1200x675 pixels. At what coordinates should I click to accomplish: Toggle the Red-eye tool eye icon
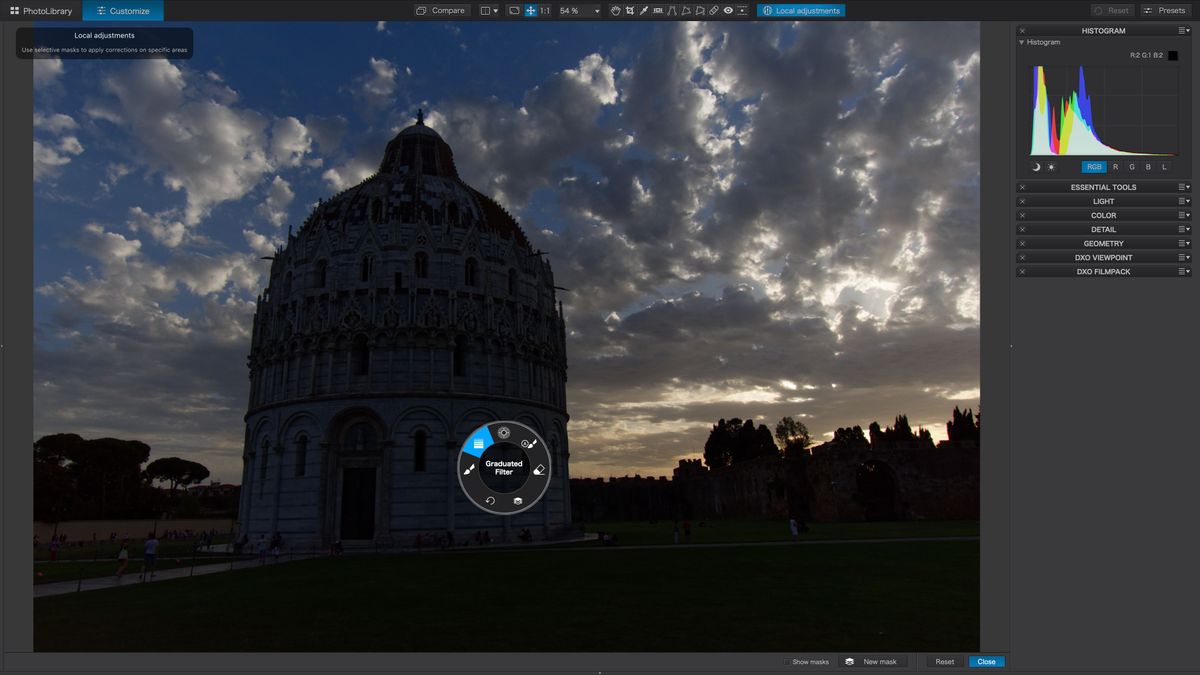click(x=728, y=10)
